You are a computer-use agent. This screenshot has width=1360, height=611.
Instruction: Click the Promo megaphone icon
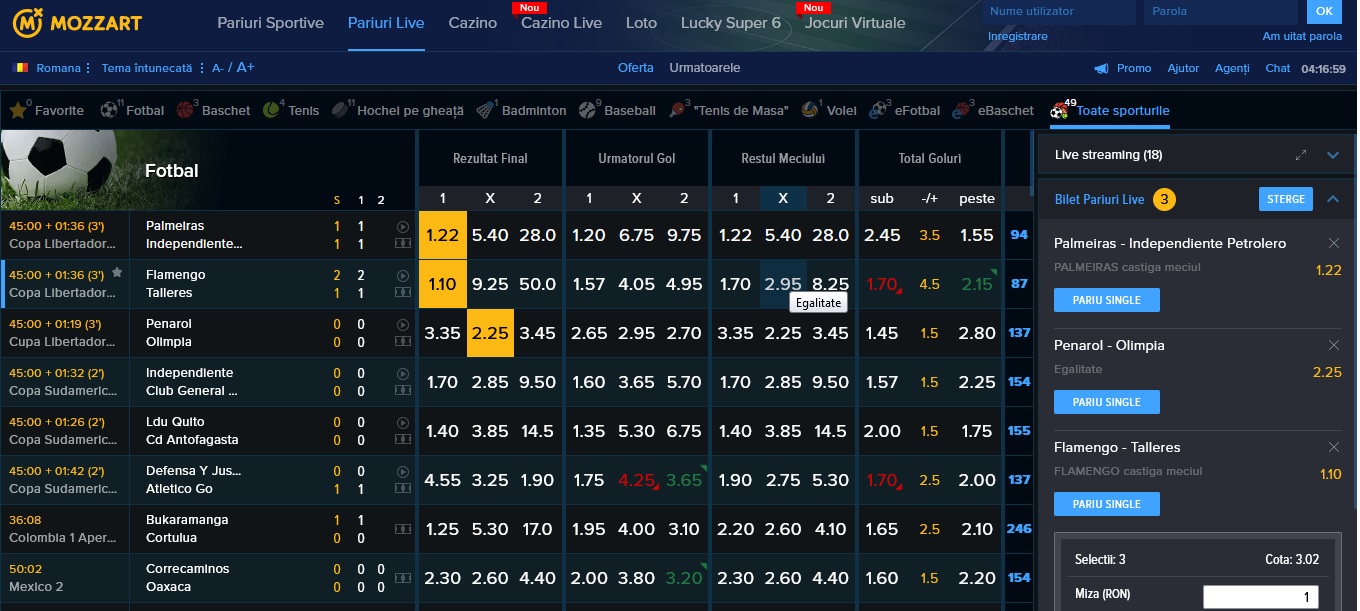coord(1101,68)
